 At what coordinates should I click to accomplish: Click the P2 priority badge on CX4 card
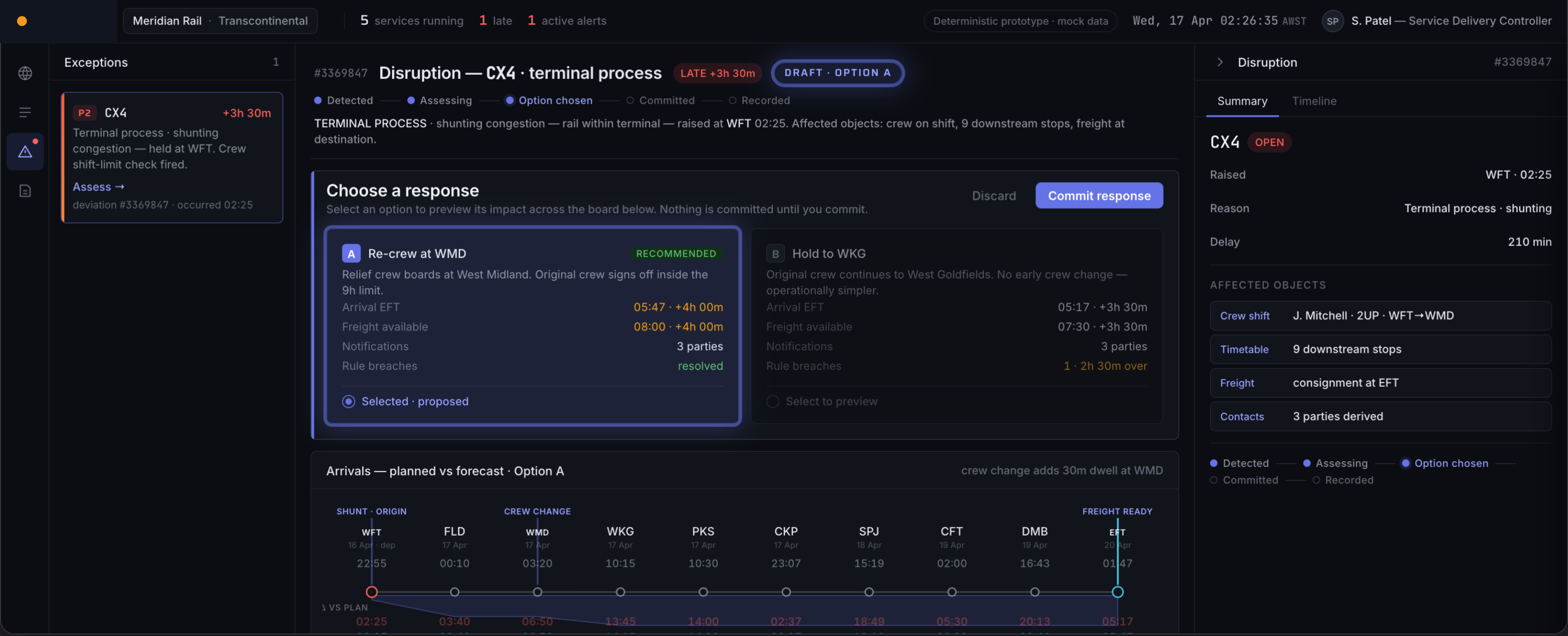coord(84,112)
